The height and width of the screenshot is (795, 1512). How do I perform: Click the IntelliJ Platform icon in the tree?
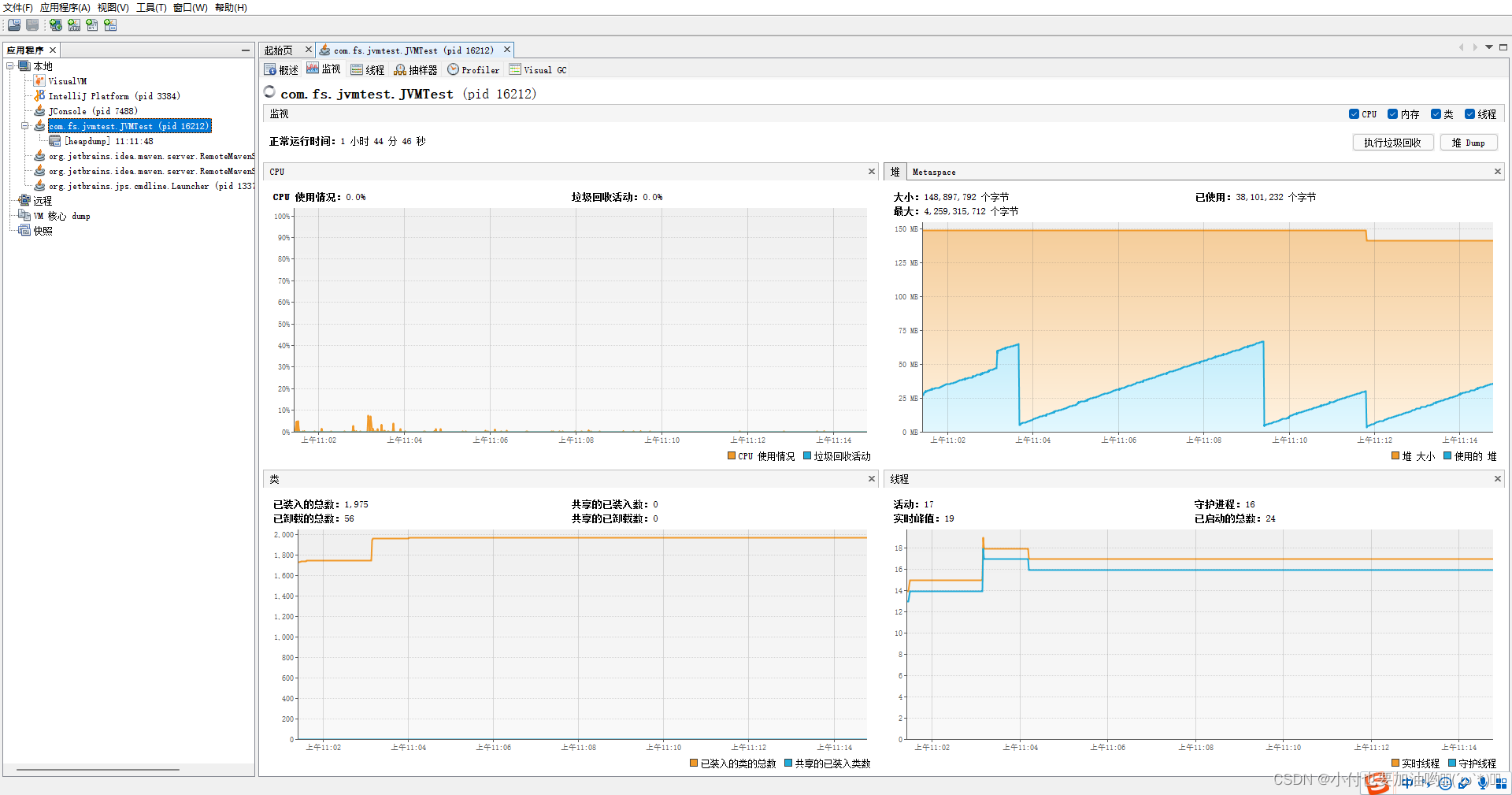tap(39, 96)
